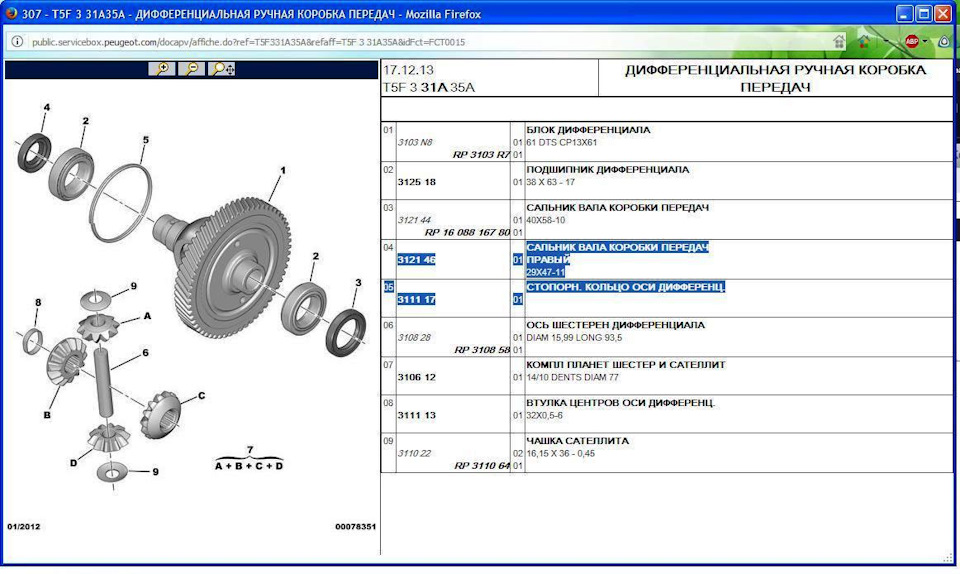Click callout C on planet gear
Screen dimensions: 960x574
[201, 395]
